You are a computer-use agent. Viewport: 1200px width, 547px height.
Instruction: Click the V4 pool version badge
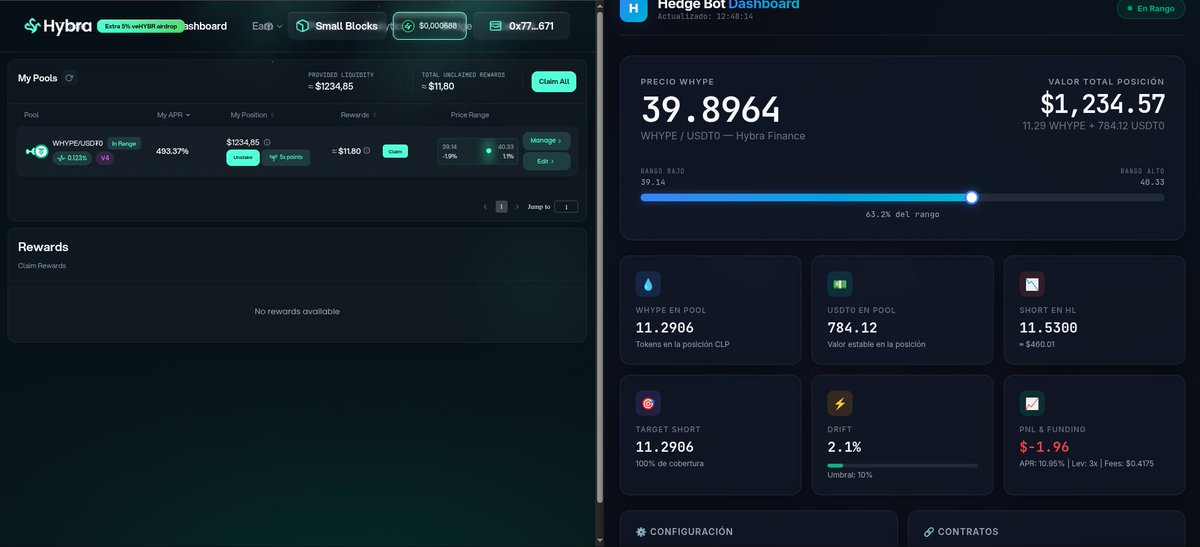[105, 158]
